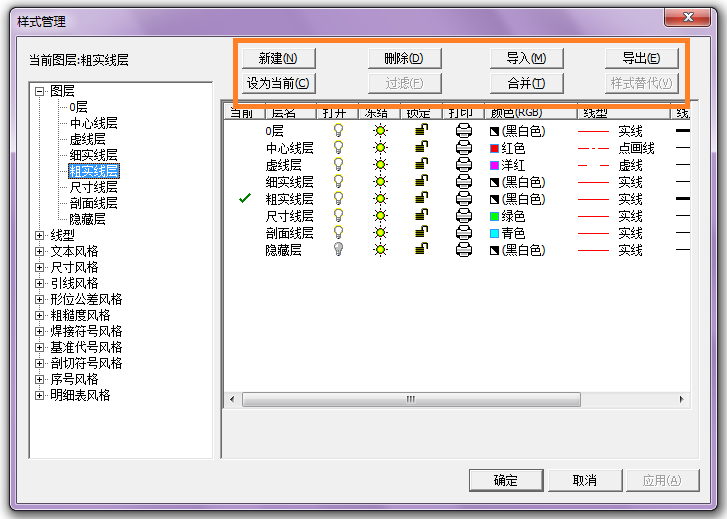Image resolution: width=727 pixels, height=519 pixels.
Task: Expand the 文本风格 tree node
Action: pos(40,251)
